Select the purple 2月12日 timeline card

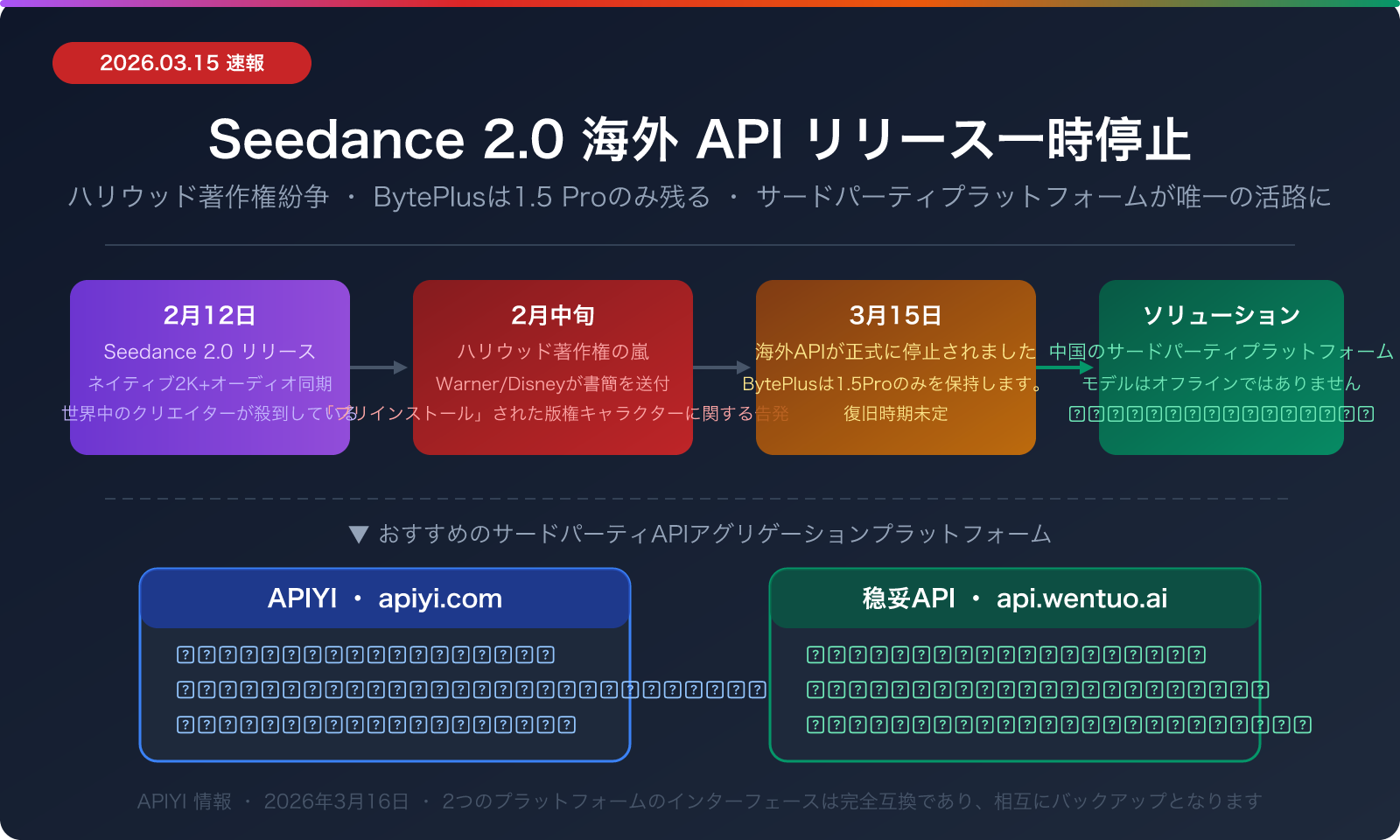coord(209,367)
